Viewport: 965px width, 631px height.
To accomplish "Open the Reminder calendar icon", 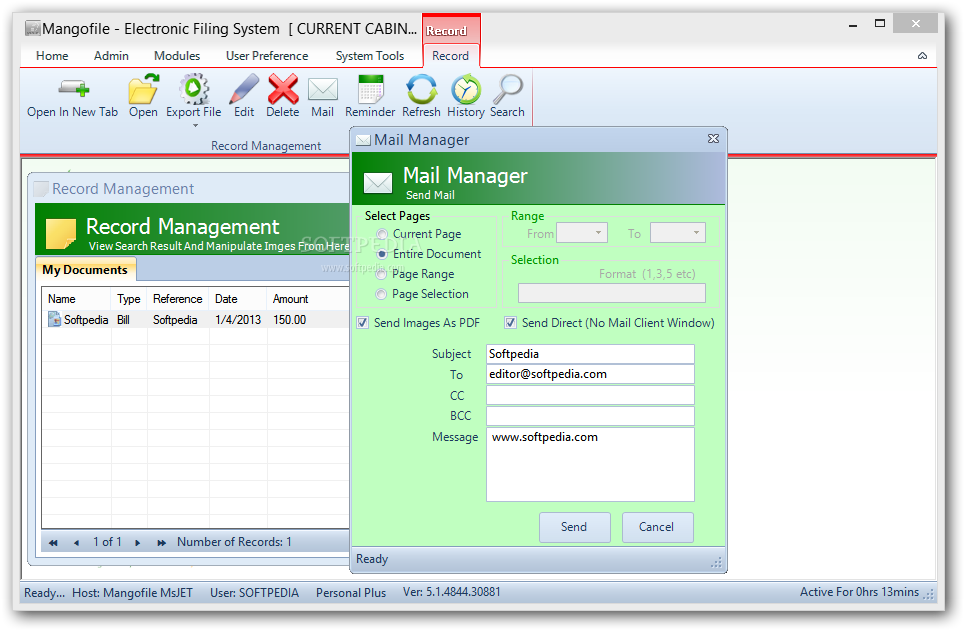I will point(370,89).
